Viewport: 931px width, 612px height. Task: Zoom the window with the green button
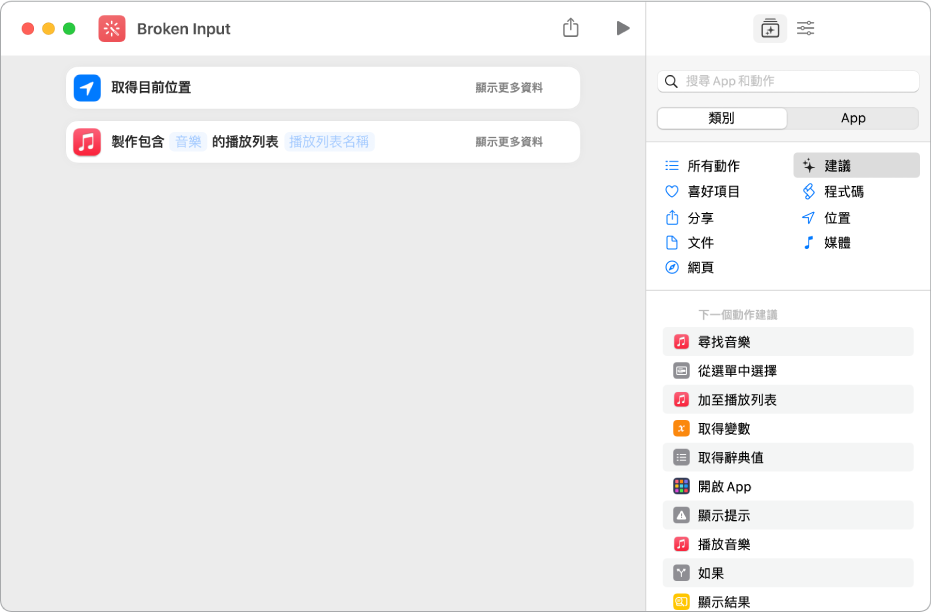point(69,28)
